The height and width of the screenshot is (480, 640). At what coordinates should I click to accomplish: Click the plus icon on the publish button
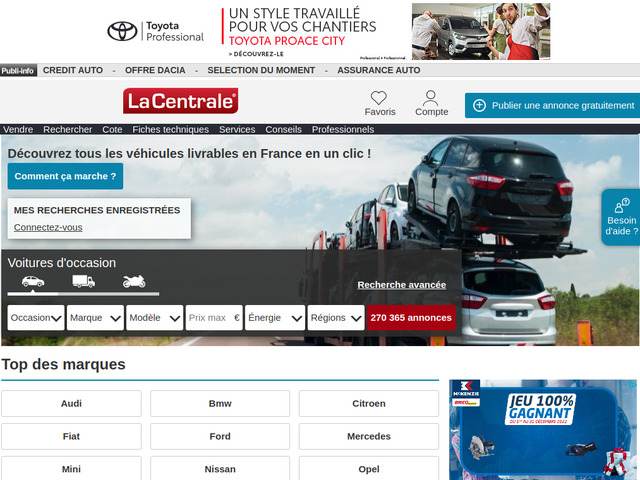(x=479, y=105)
